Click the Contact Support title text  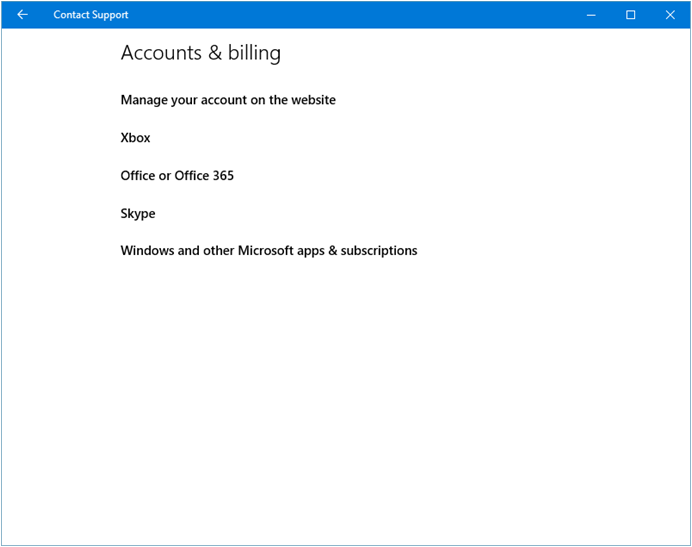click(90, 15)
